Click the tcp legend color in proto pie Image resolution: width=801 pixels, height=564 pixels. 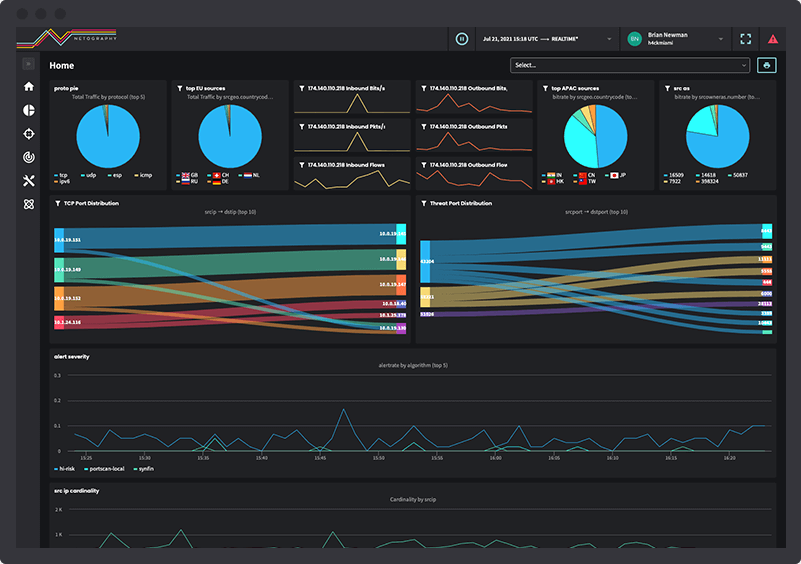coord(56,175)
